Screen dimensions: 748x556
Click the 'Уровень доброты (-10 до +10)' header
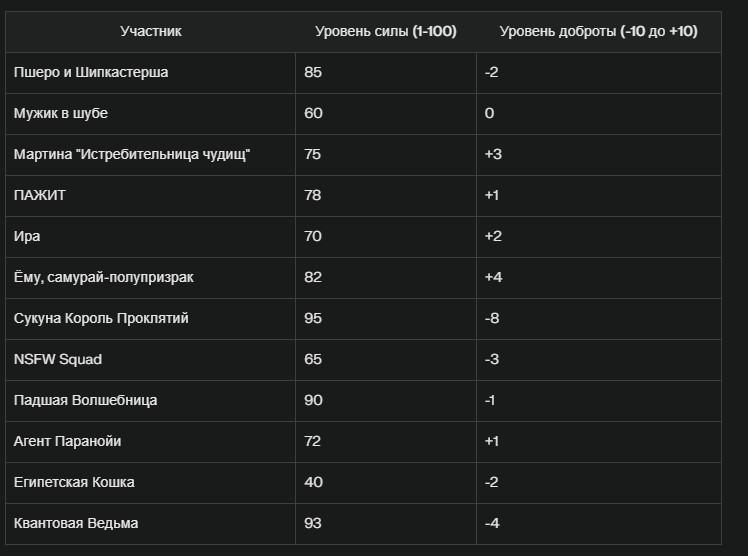coord(599,31)
